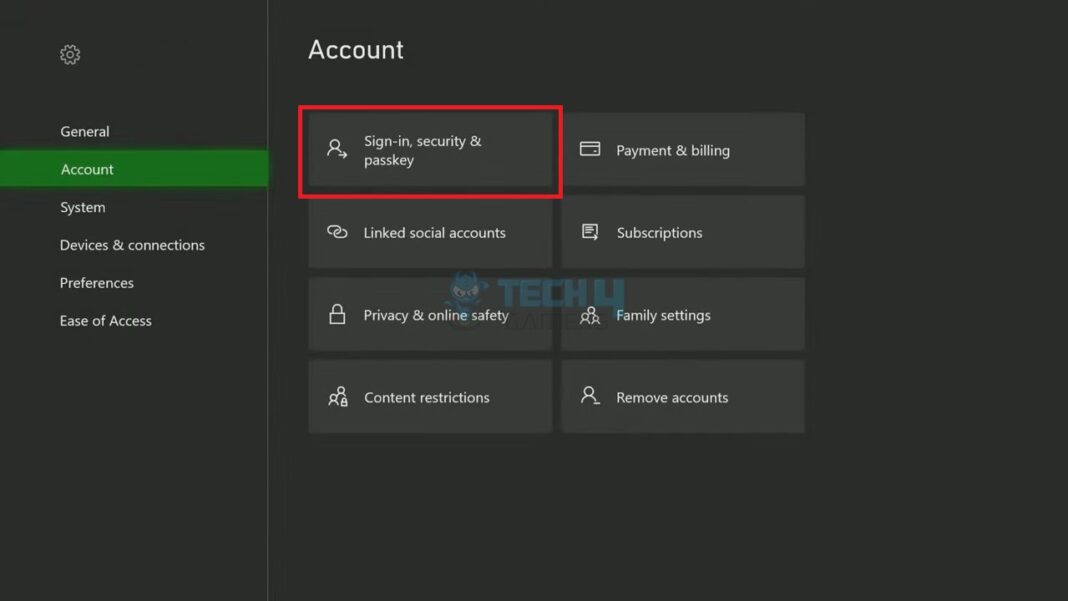Open Content restrictions
The height and width of the screenshot is (601, 1068).
point(430,397)
